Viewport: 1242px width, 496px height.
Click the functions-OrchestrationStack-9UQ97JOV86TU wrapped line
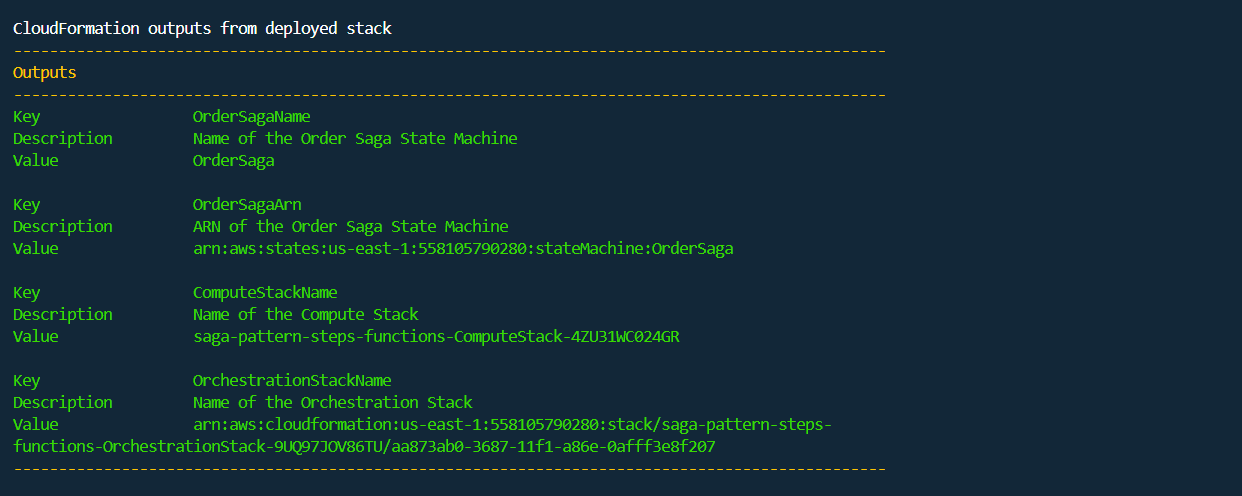pyautogui.click(x=363, y=447)
